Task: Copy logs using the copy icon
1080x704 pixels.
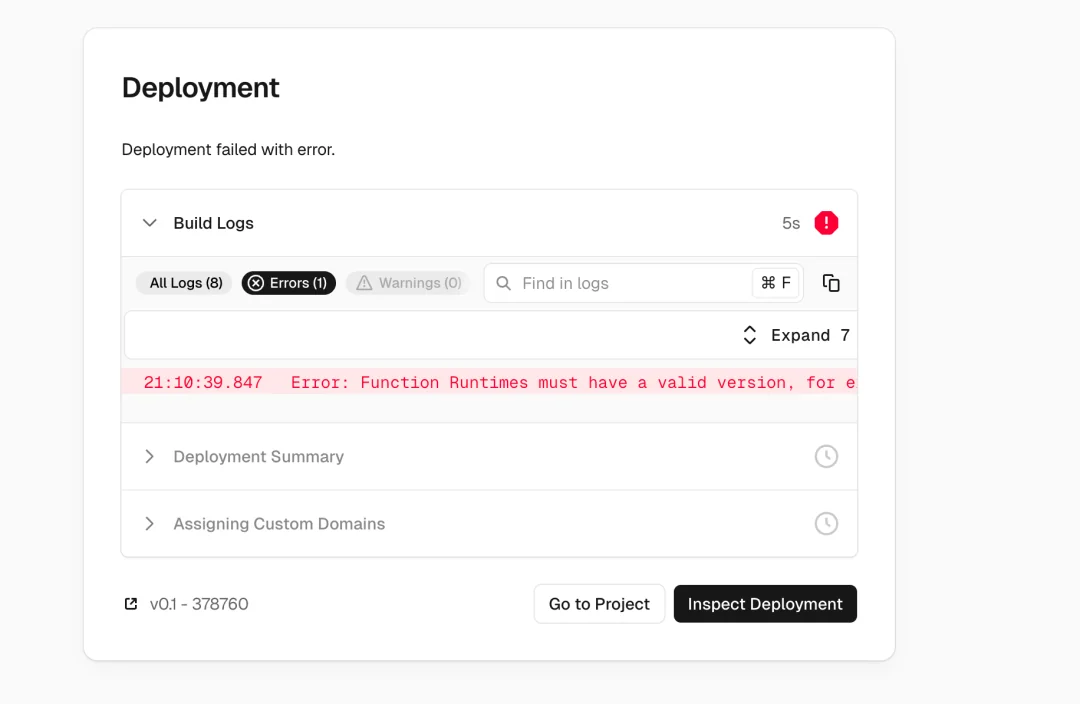Action: pyautogui.click(x=831, y=283)
